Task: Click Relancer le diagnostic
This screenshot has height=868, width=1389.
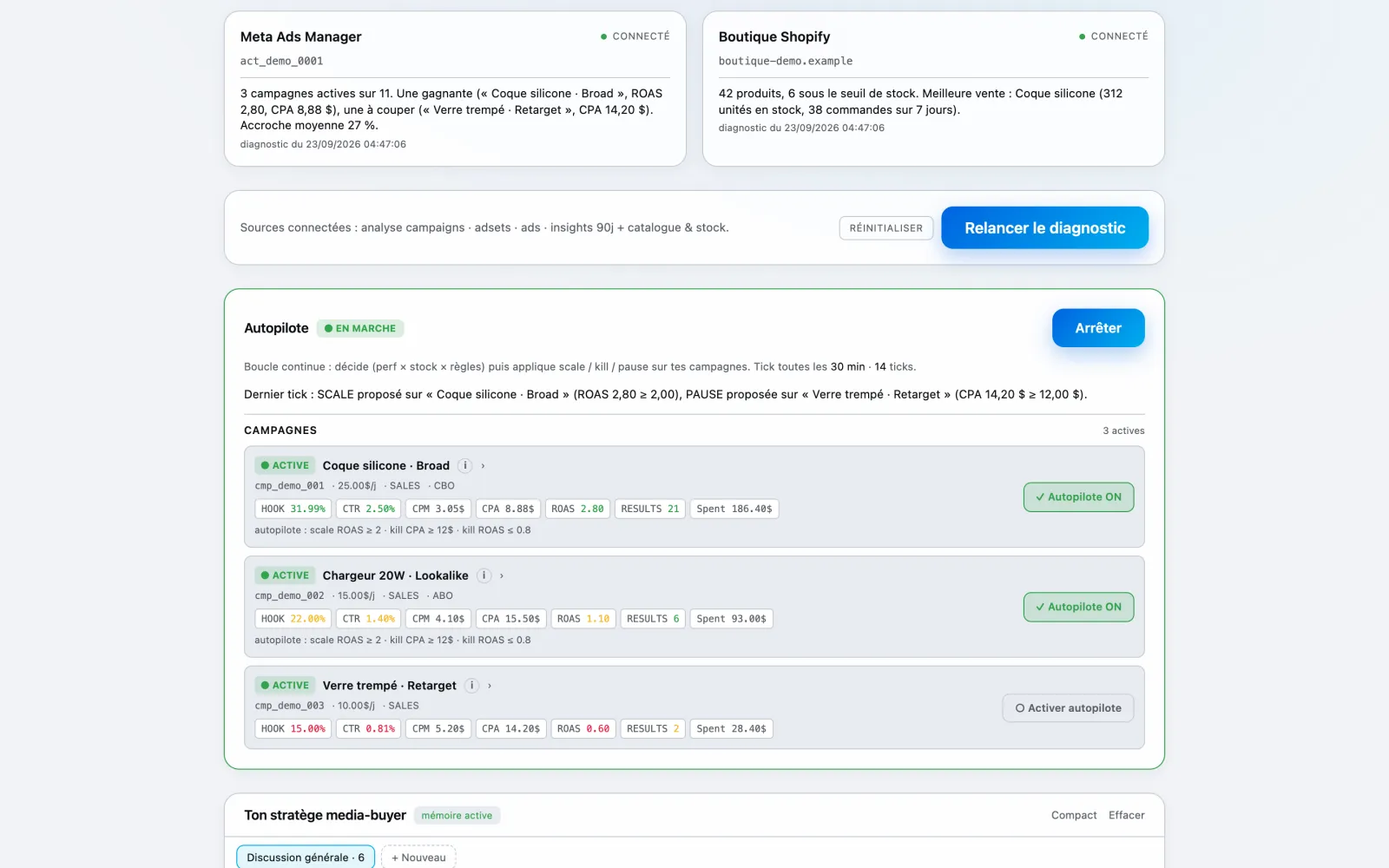Action: (1044, 228)
